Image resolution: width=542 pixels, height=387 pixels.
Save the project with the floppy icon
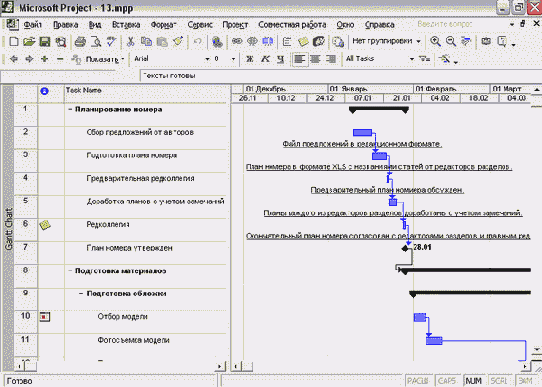pos(45,42)
